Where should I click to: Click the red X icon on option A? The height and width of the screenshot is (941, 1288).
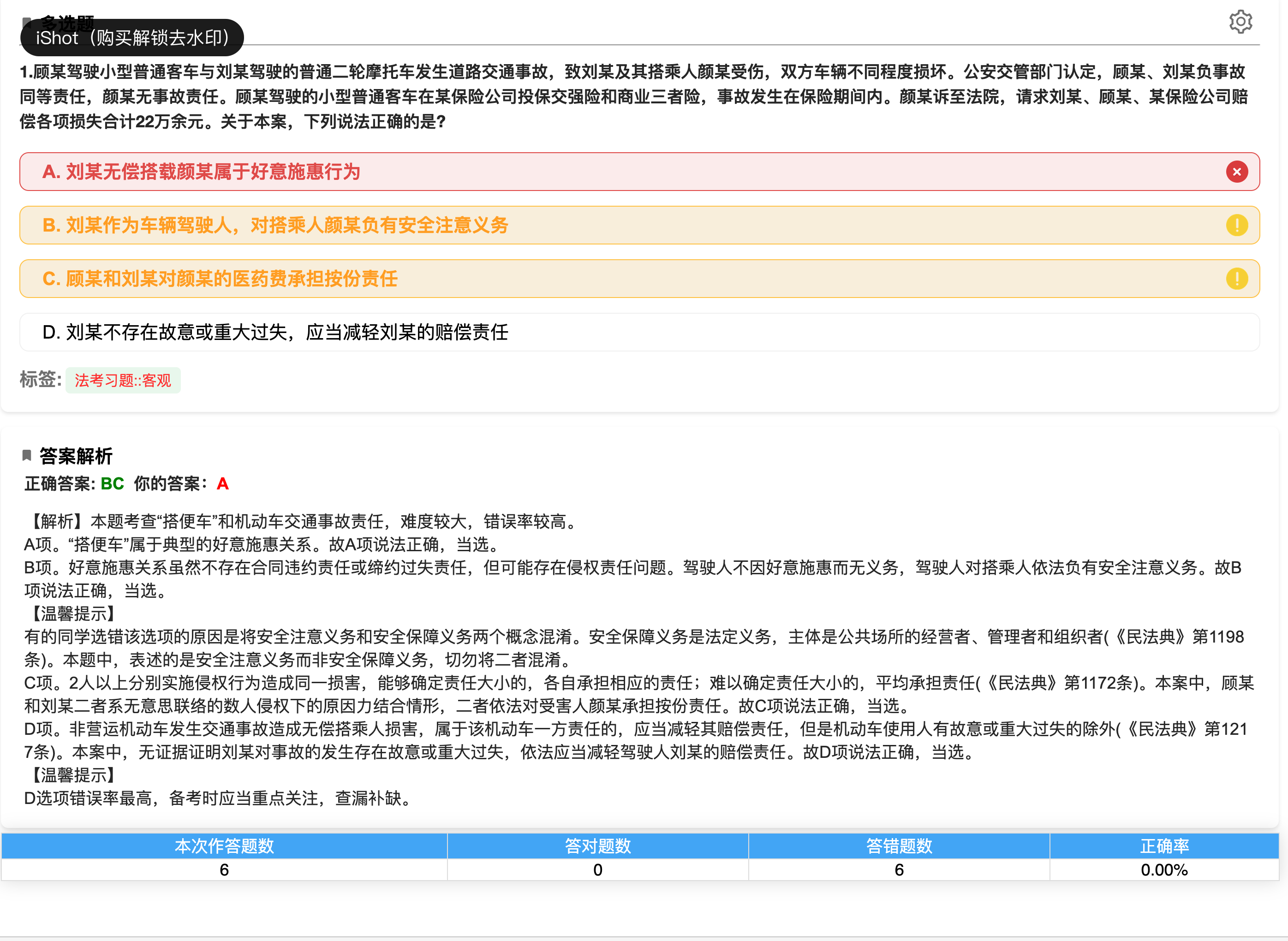pos(1237,172)
